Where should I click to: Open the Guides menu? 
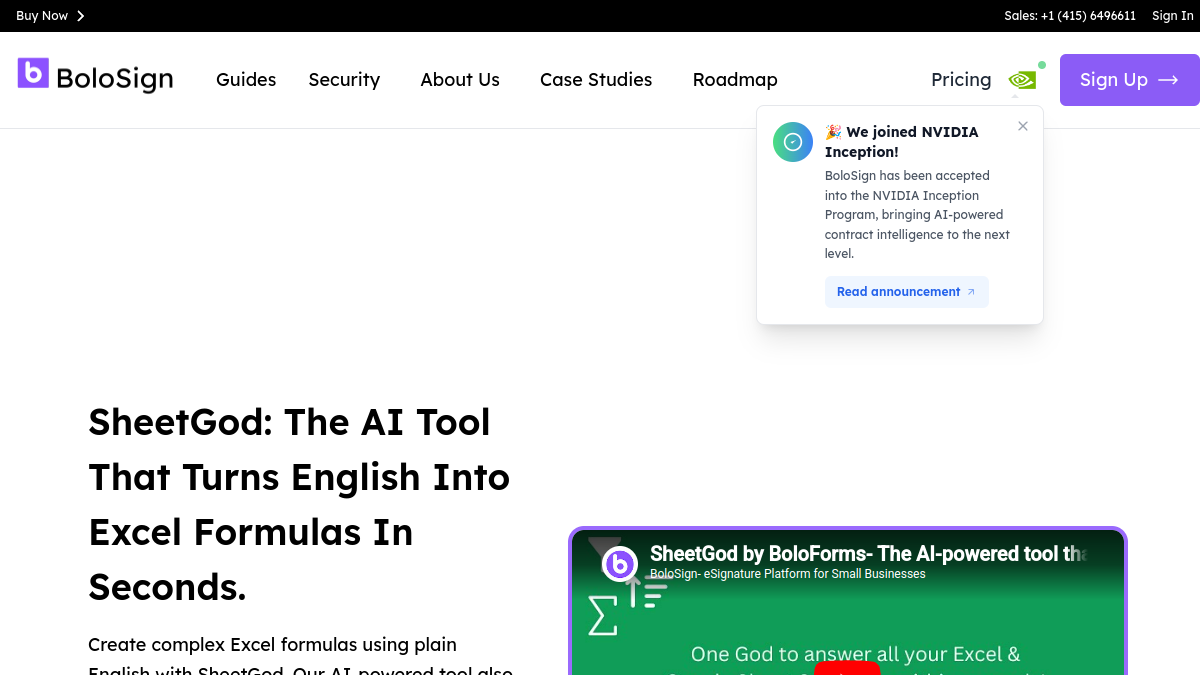[x=246, y=80]
